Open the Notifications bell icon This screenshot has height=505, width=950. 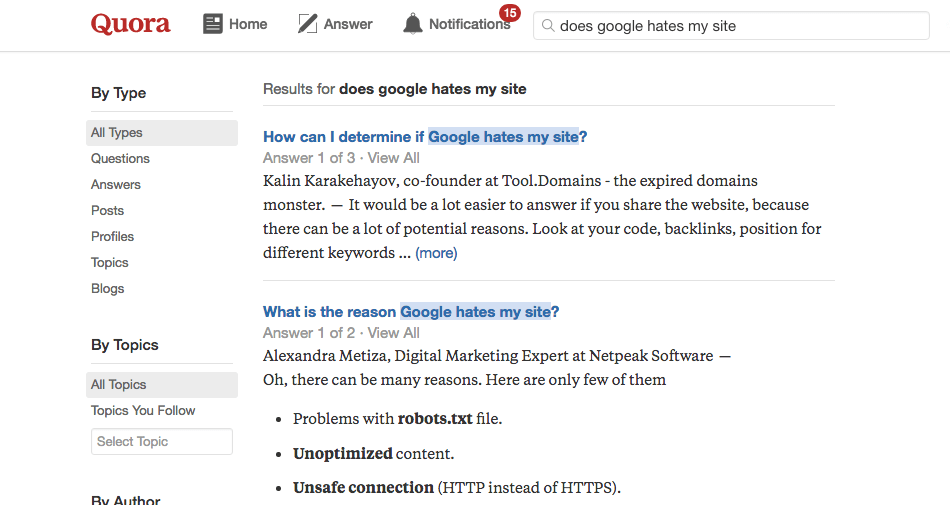413,24
